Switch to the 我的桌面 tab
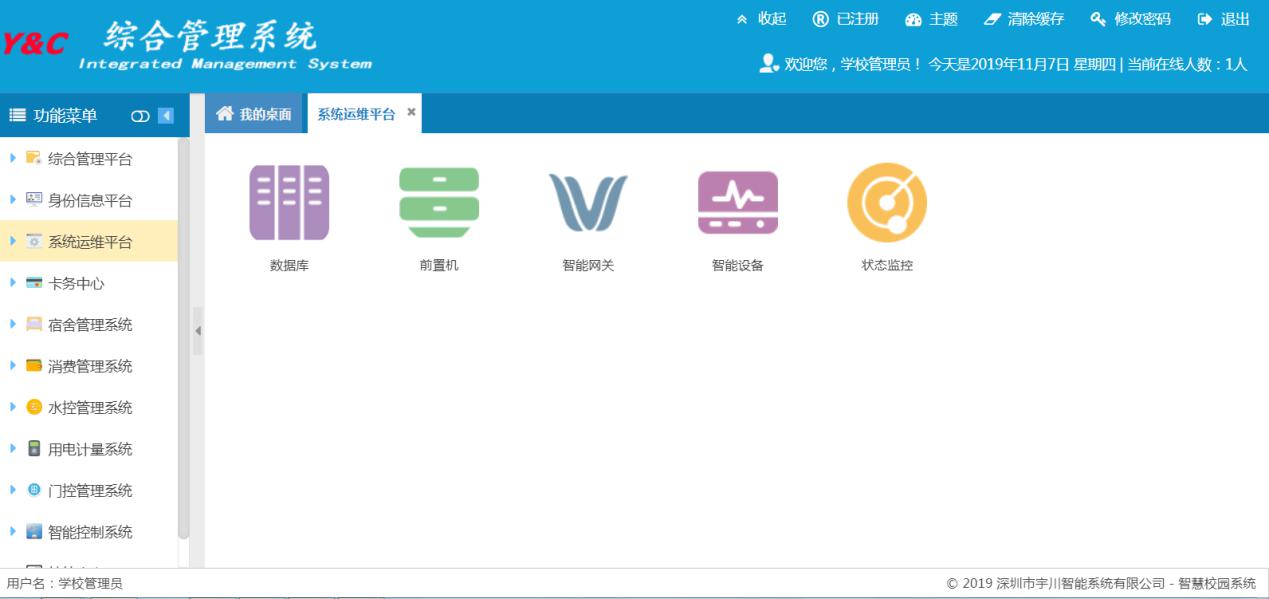This screenshot has width=1269, height=599. (254, 114)
